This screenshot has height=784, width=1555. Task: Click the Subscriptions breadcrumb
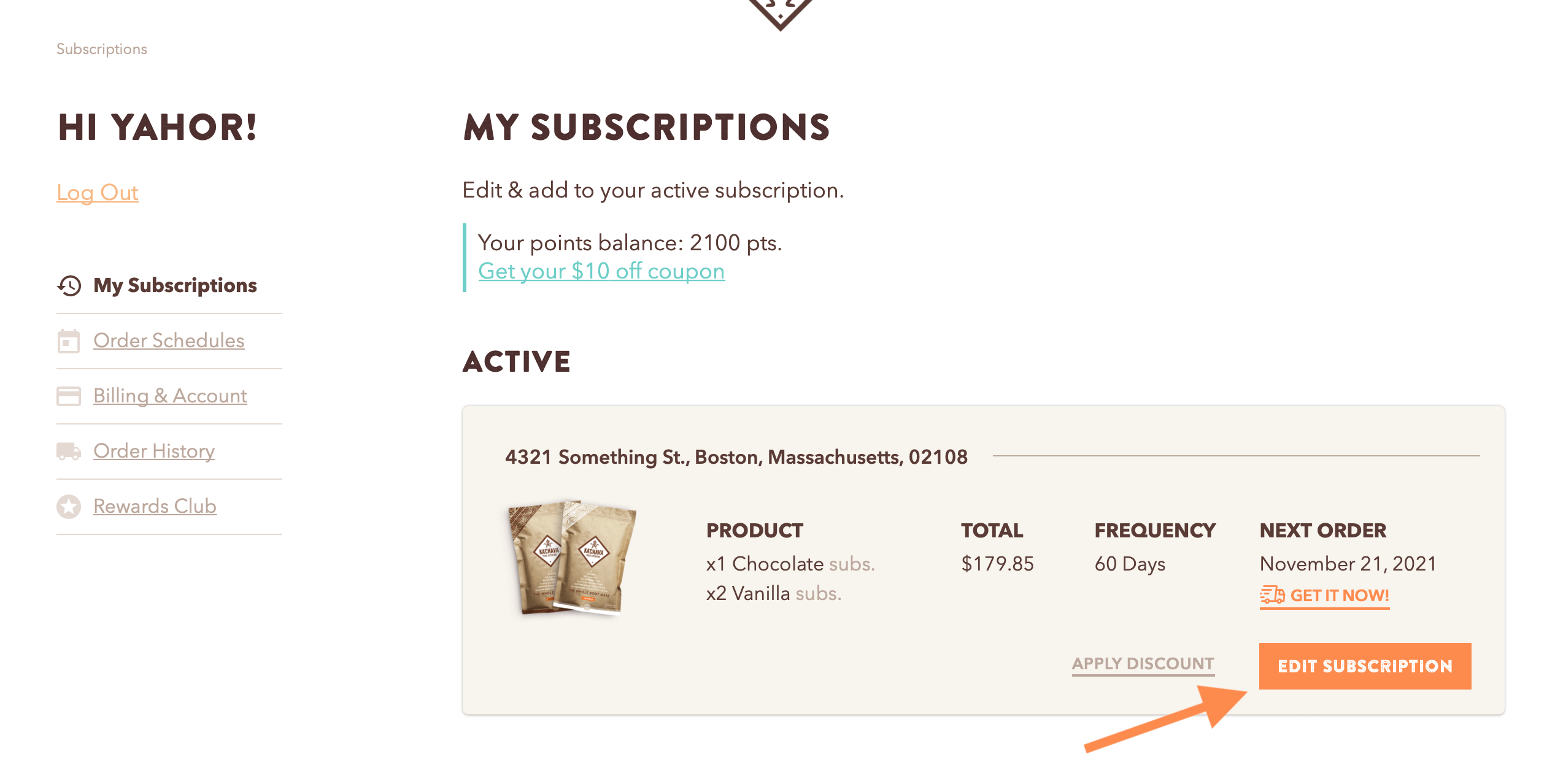(x=101, y=49)
